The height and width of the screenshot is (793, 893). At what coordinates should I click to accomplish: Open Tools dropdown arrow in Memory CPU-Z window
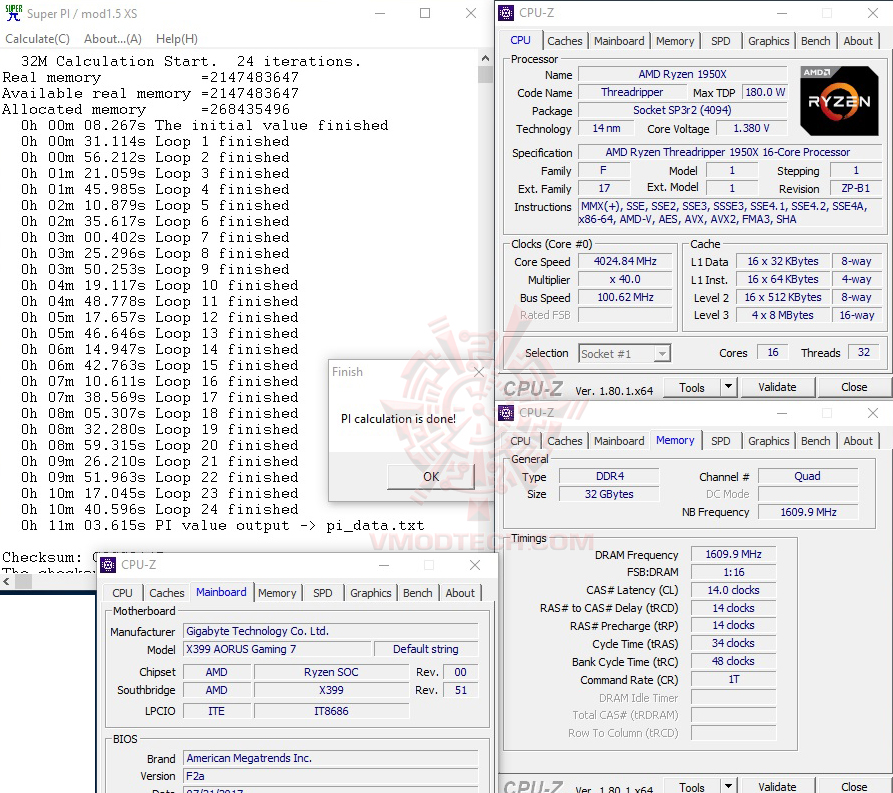[x=728, y=786]
